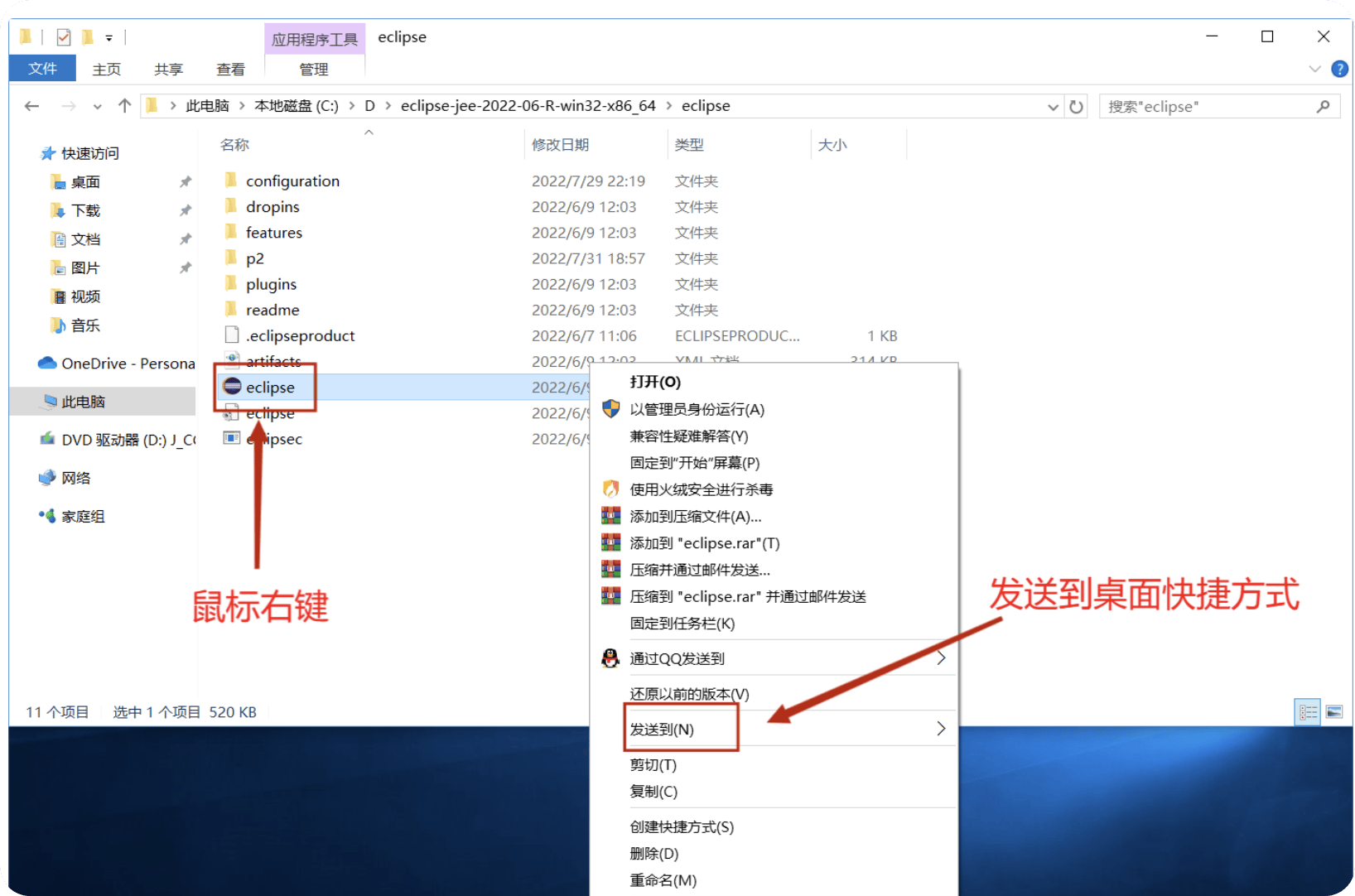Click the DVD drive icon in sidebar

48,439
